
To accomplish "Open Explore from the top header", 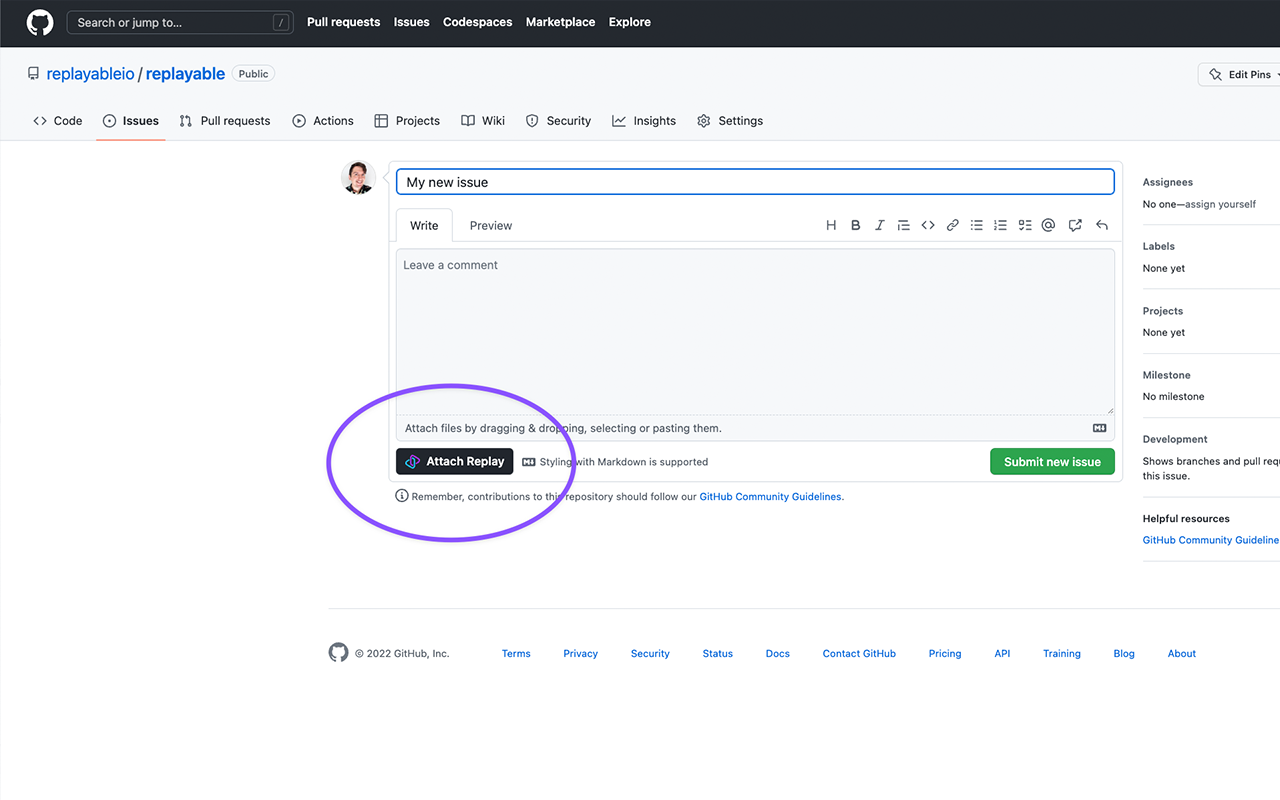I will (630, 22).
